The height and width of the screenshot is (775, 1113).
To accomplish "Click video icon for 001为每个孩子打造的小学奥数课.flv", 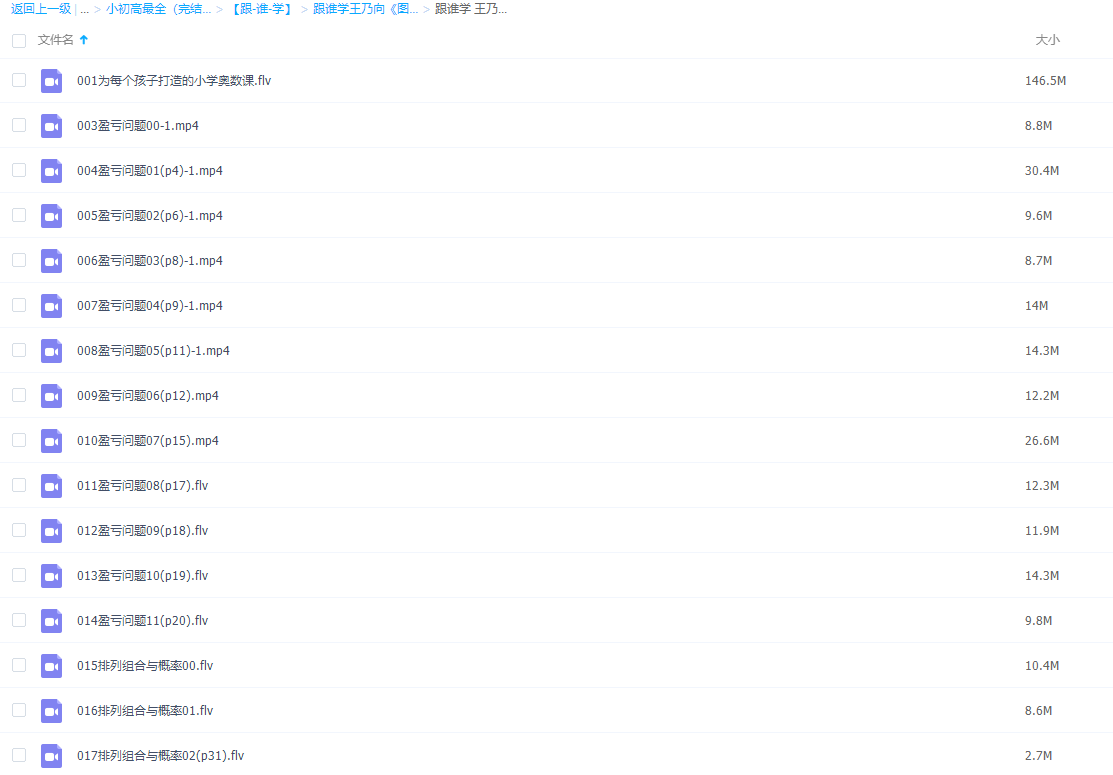I will click(x=51, y=81).
